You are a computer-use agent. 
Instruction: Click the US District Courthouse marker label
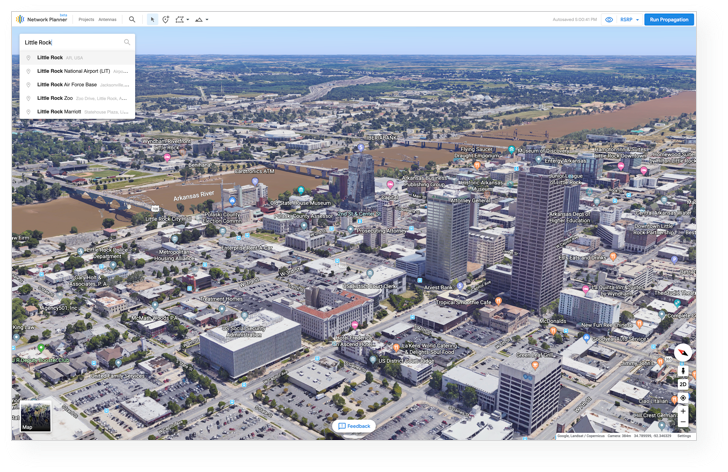pos(406,361)
